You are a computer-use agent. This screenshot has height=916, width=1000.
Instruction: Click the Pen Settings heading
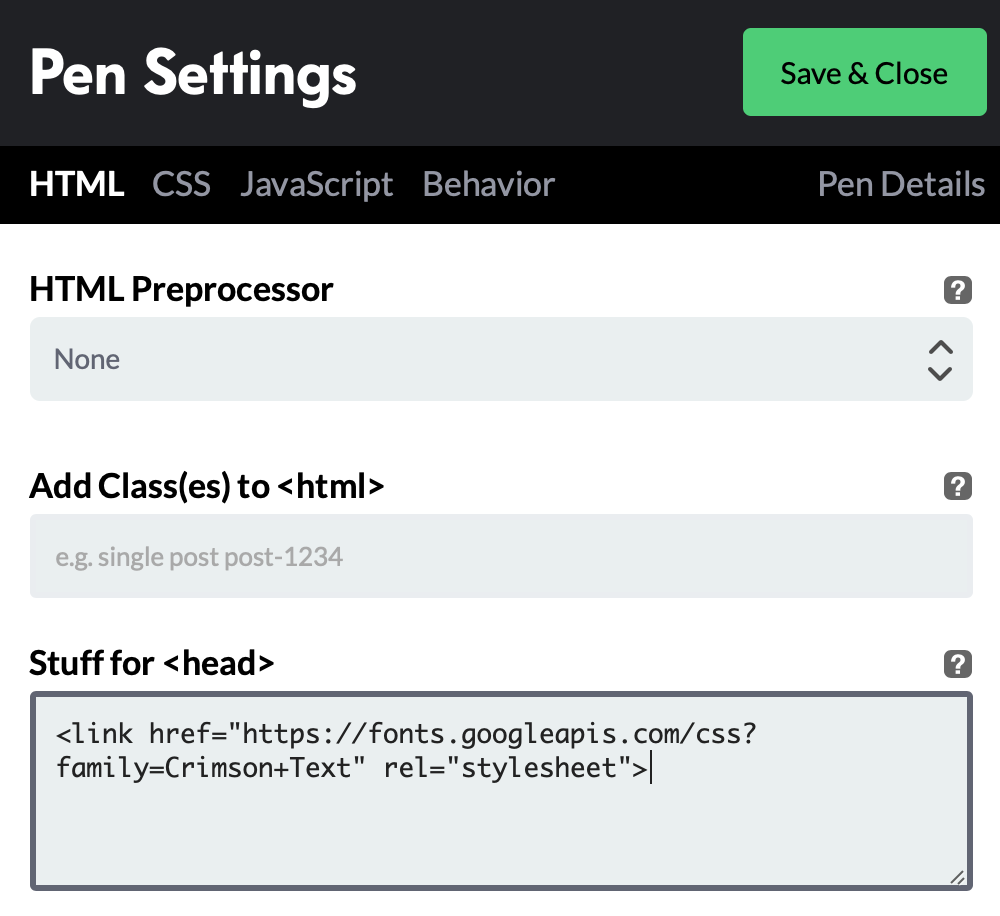coord(193,74)
